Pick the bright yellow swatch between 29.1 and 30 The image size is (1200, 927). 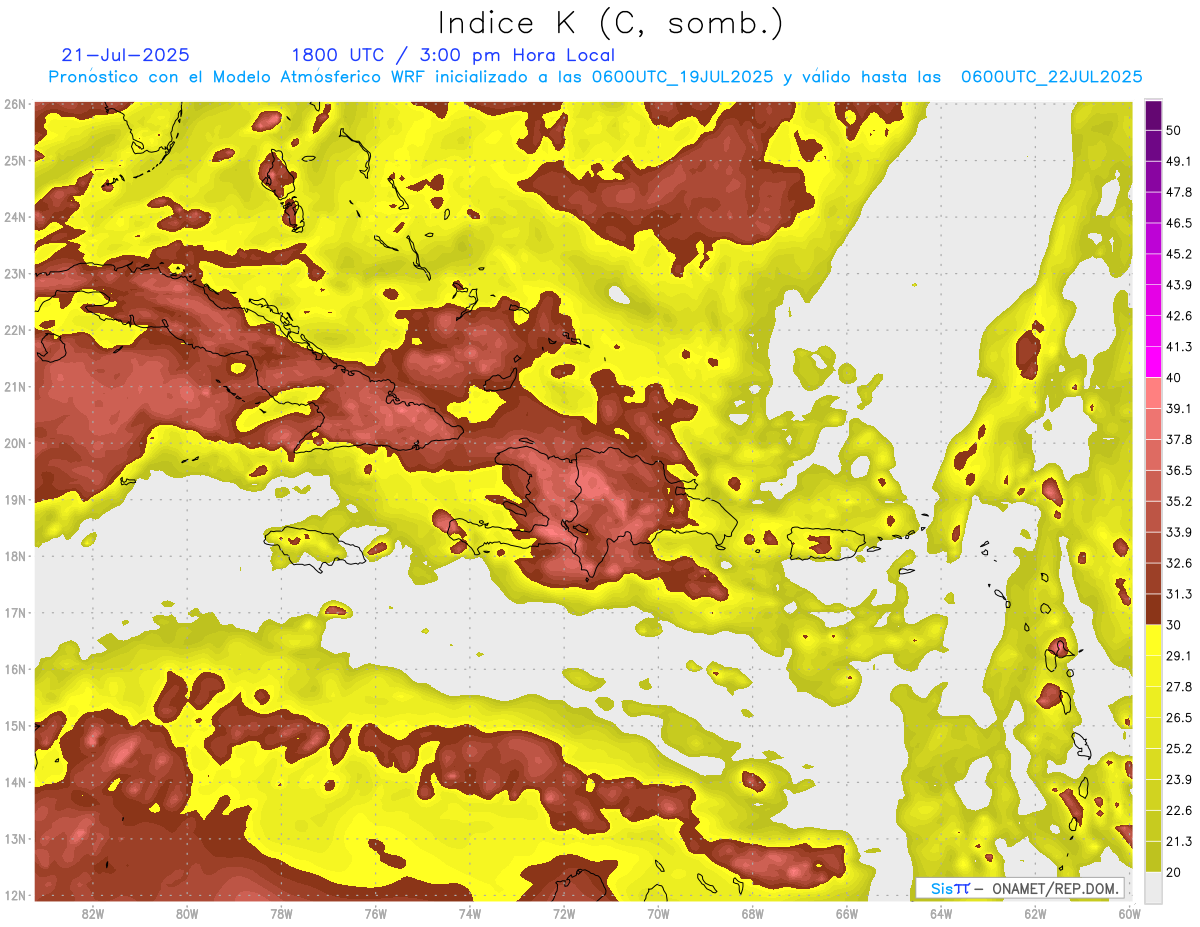click(1153, 641)
